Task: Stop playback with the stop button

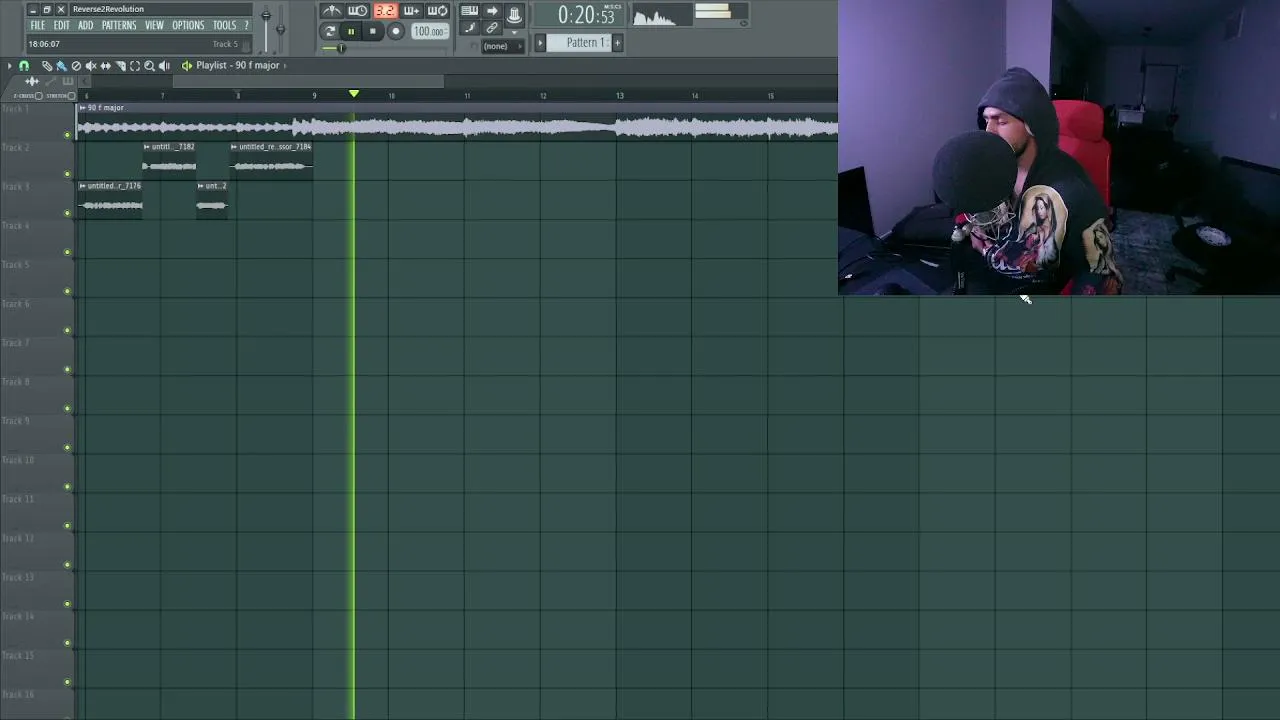Action: [x=373, y=31]
